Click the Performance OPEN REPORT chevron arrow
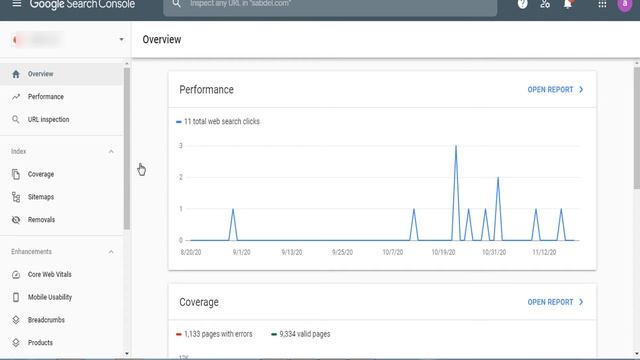The height and width of the screenshot is (360, 640). pos(581,89)
